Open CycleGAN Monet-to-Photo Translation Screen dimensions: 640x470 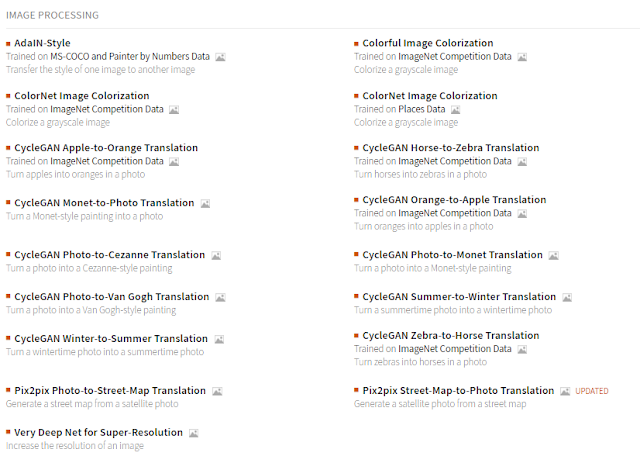[104, 203]
